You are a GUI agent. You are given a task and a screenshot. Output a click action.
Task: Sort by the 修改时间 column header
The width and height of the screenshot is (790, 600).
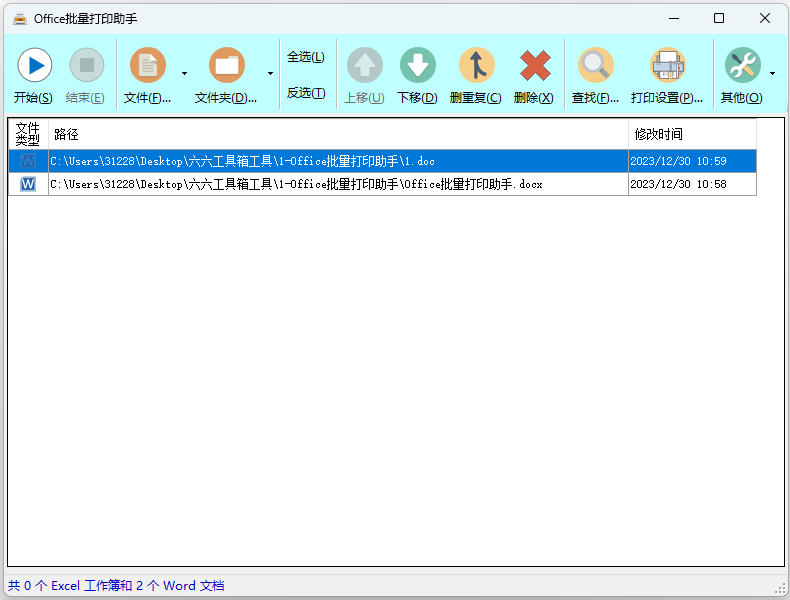[692, 134]
